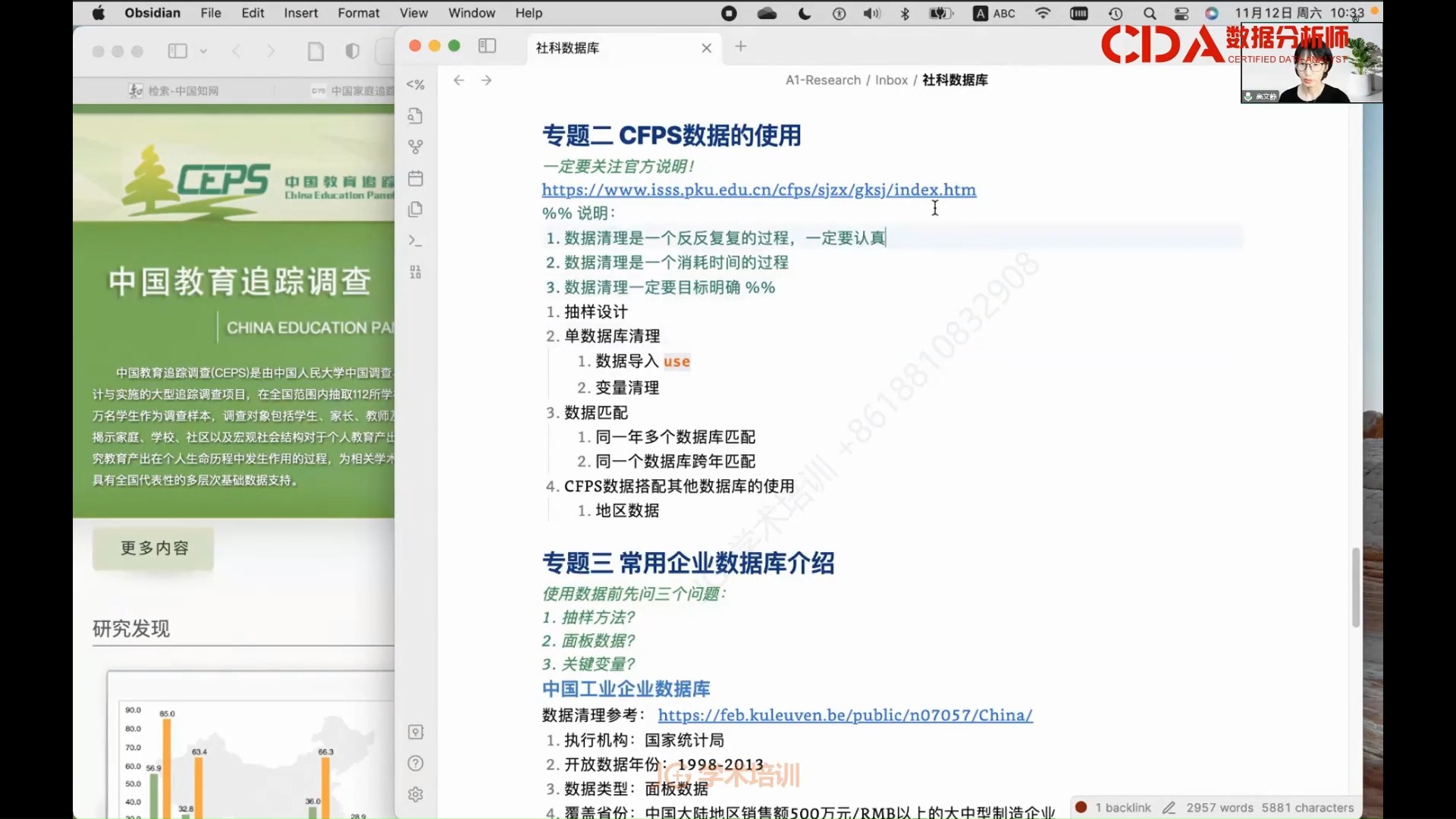The height and width of the screenshot is (819, 1456).
Task: Toggle the browser window sidebar button
Action: click(x=177, y=51)
